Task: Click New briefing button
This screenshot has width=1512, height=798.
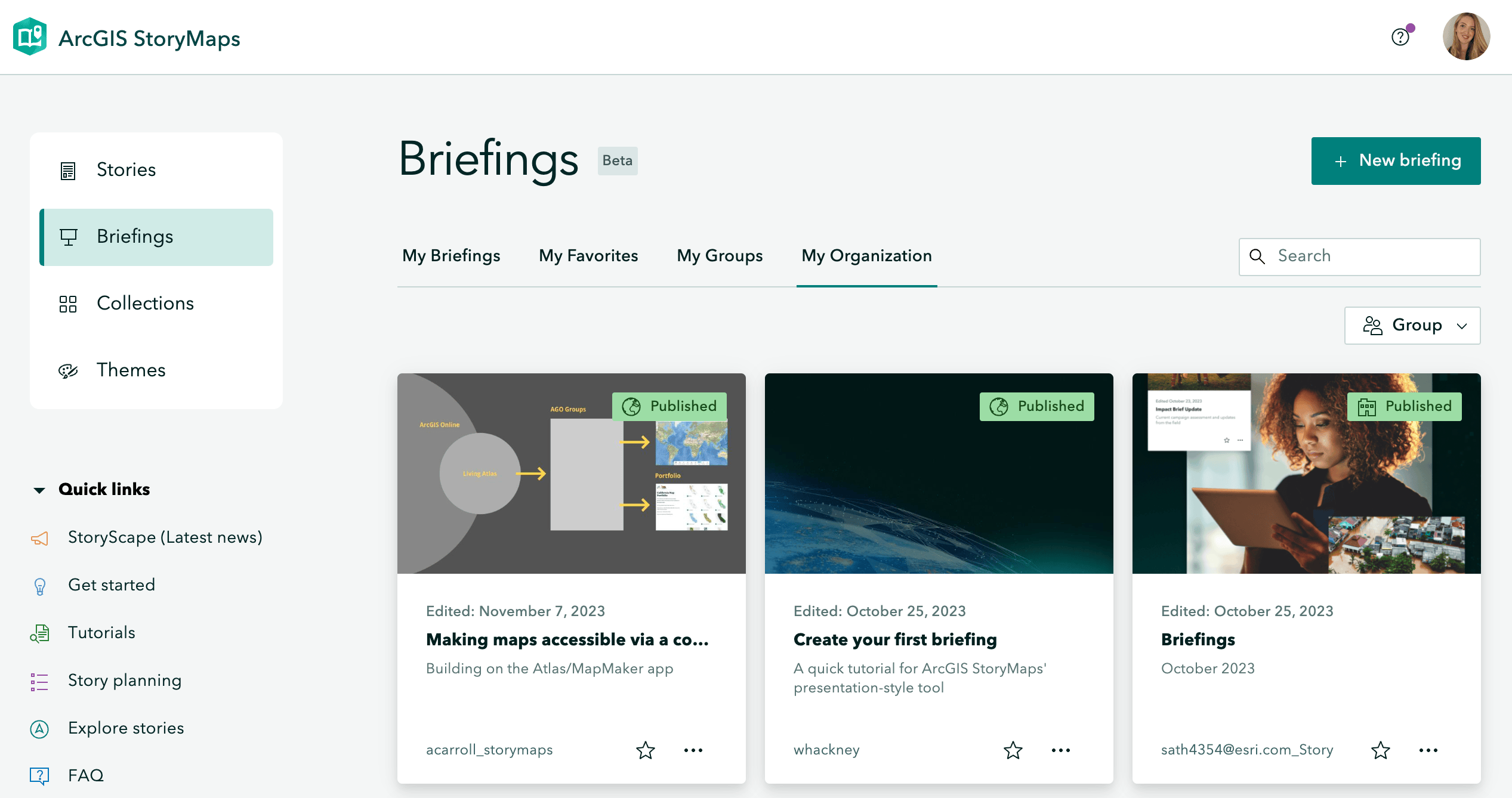Action: [x=1395, y=161]
